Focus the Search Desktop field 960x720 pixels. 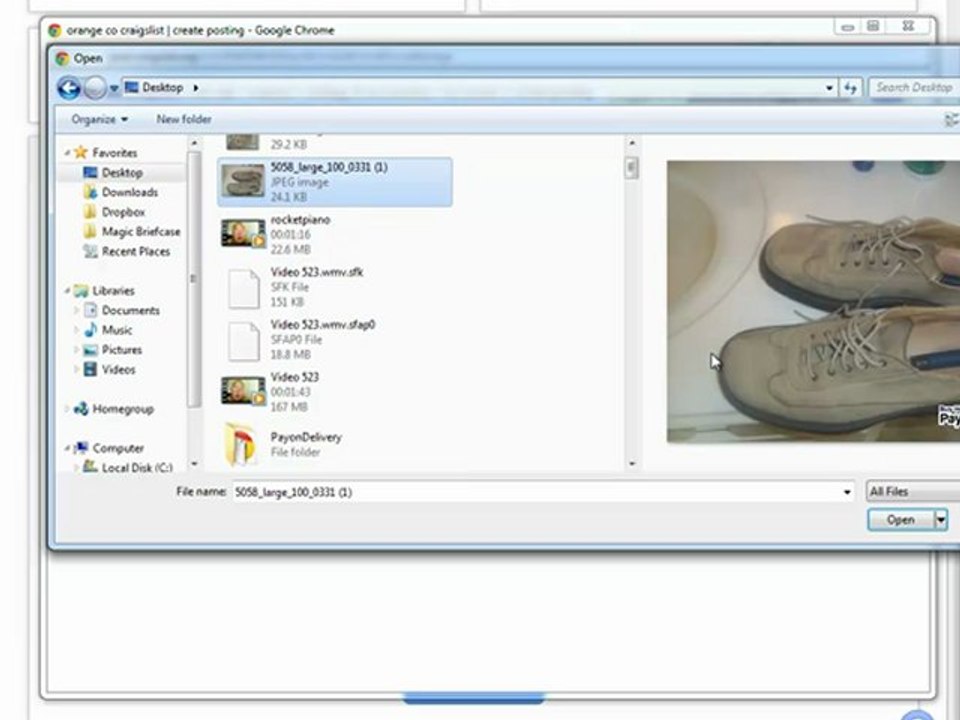pos(913,88)
